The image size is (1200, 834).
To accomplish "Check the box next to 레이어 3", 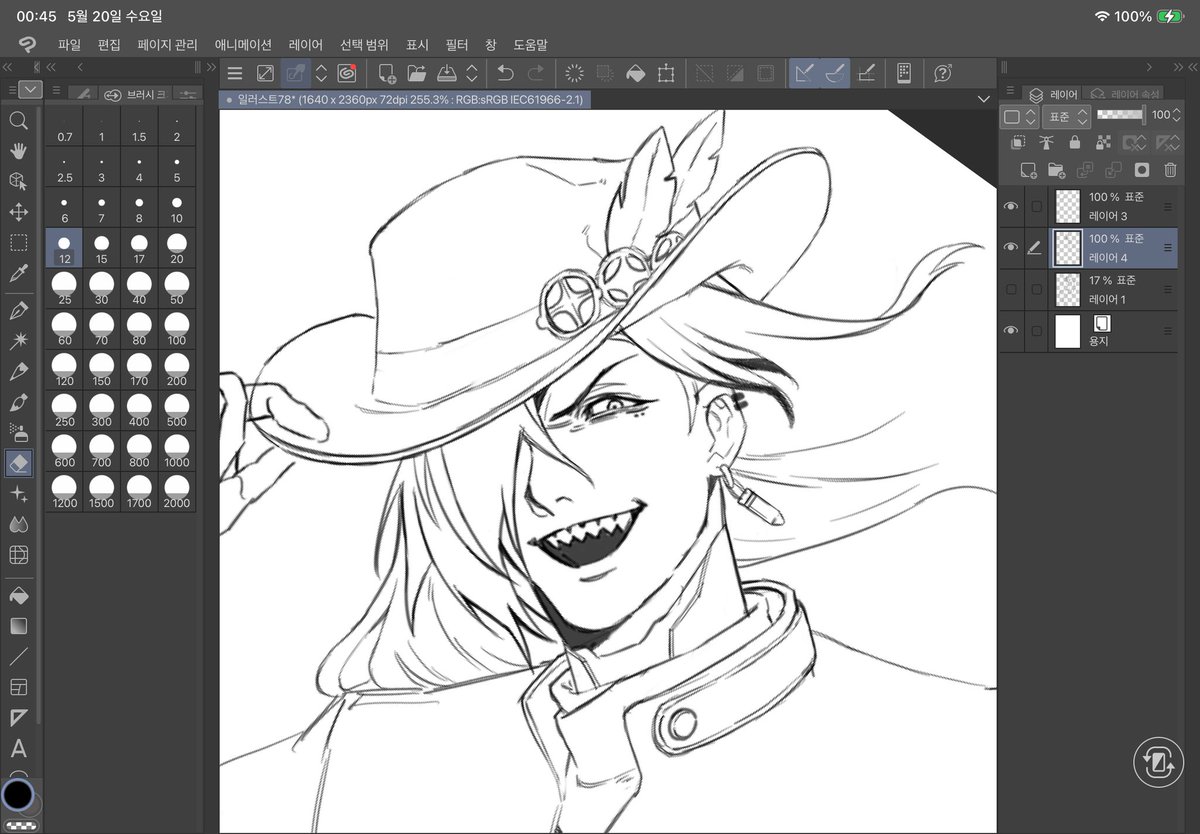I will pos(1036,206).
